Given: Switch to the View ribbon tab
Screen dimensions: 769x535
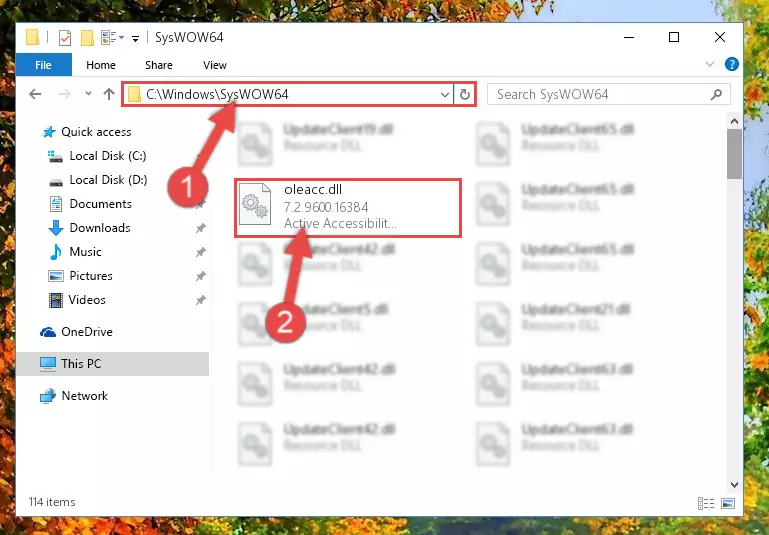Looking at the screenshot, I should (x=215, y=65).
